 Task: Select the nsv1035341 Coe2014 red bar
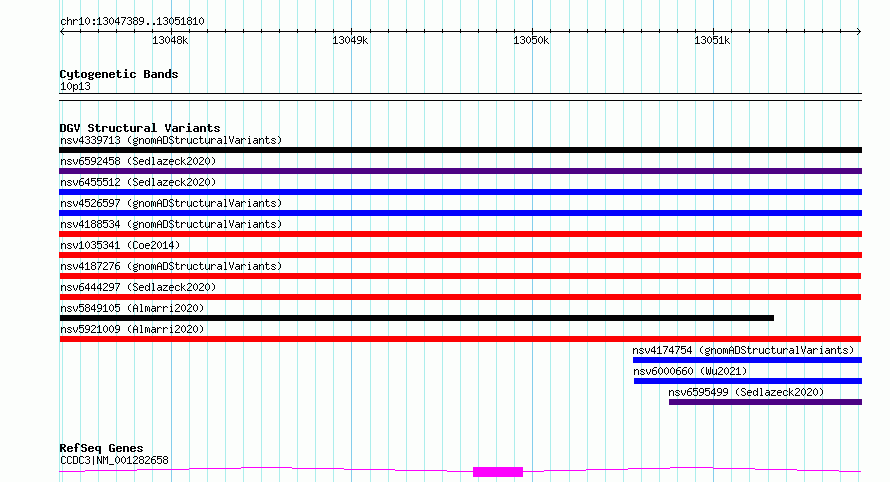460,255
